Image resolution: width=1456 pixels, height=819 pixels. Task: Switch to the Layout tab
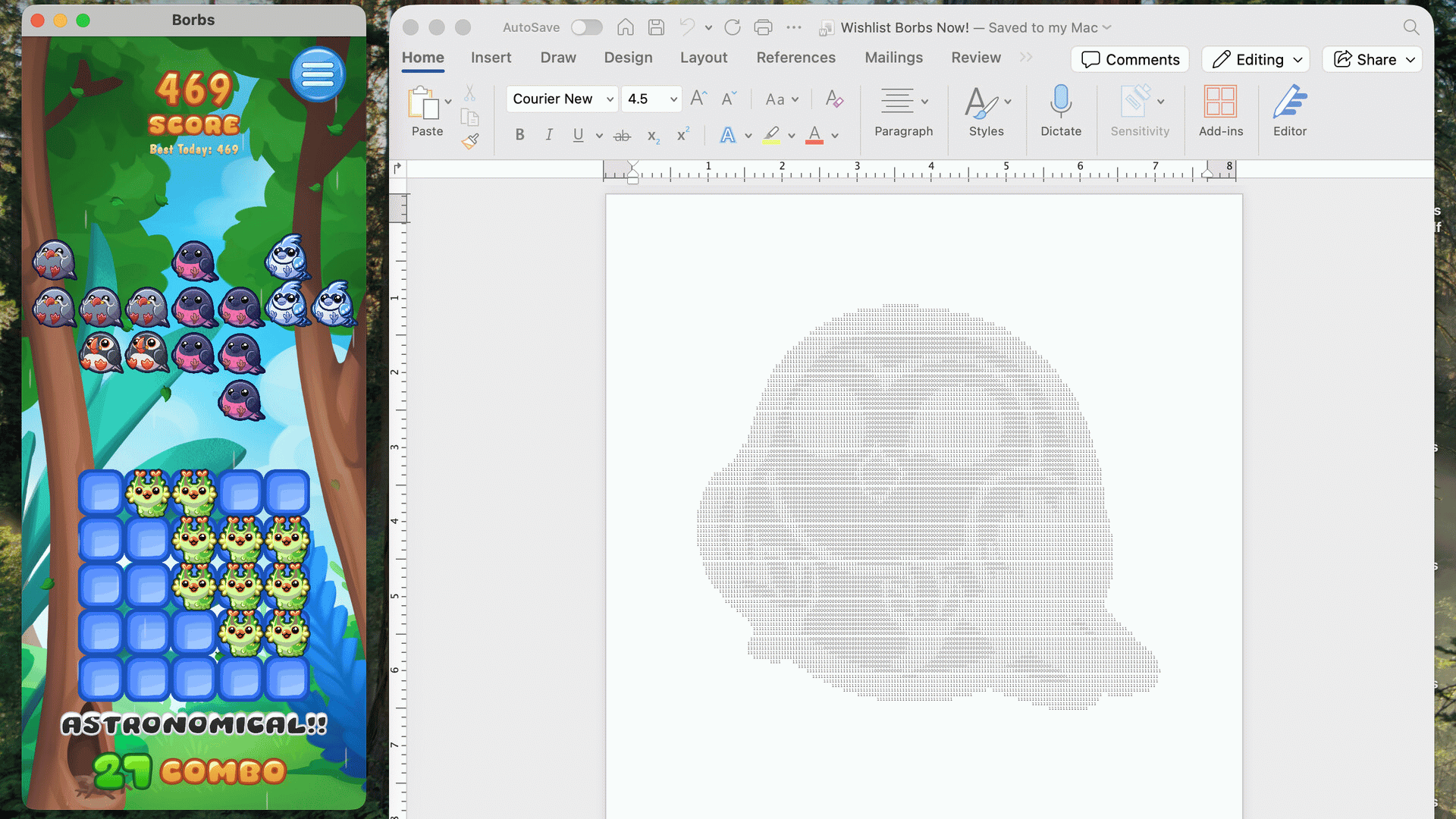tap(703, 58)
